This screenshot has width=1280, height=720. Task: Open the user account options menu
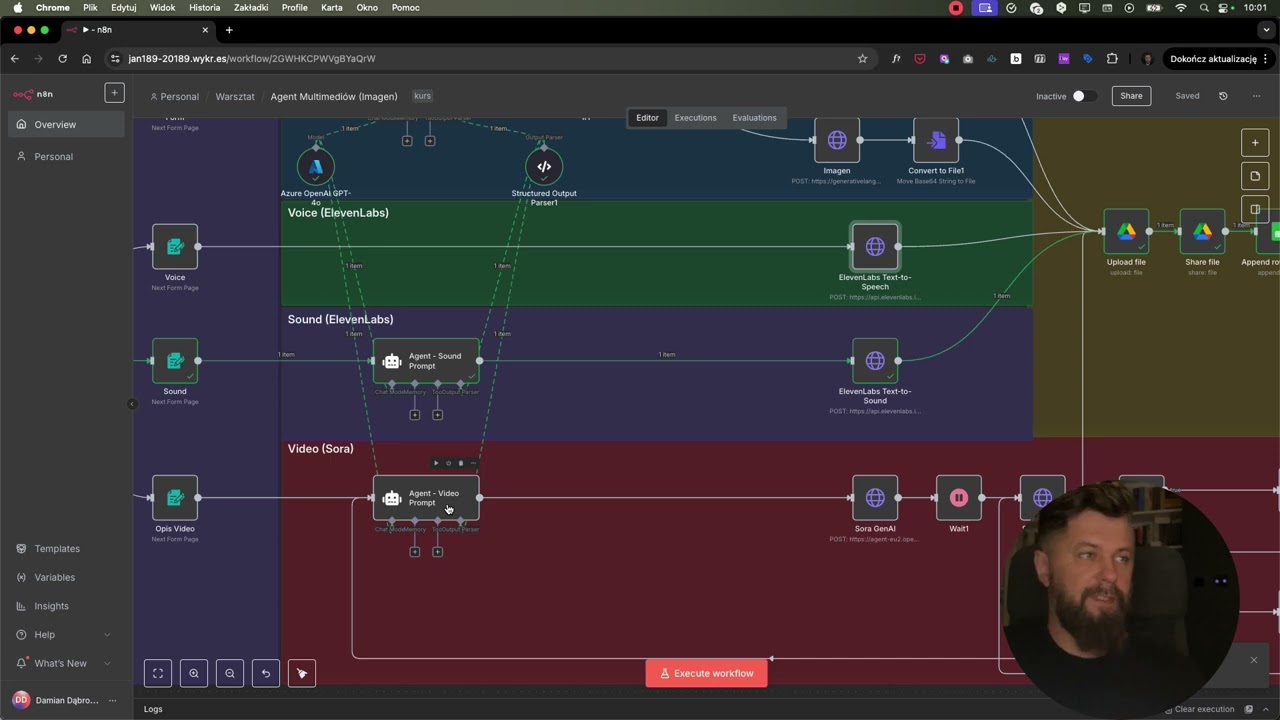(113, 700)
